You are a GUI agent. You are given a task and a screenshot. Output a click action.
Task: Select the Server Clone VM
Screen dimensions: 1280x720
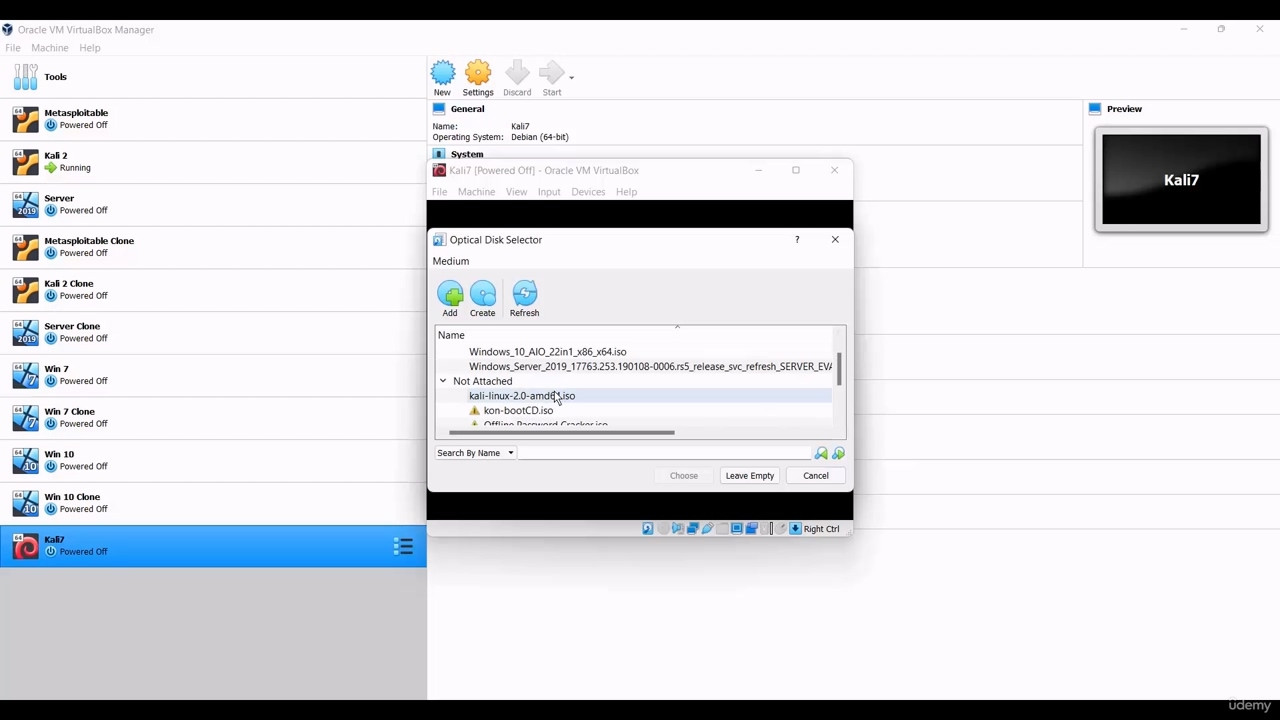213,332
